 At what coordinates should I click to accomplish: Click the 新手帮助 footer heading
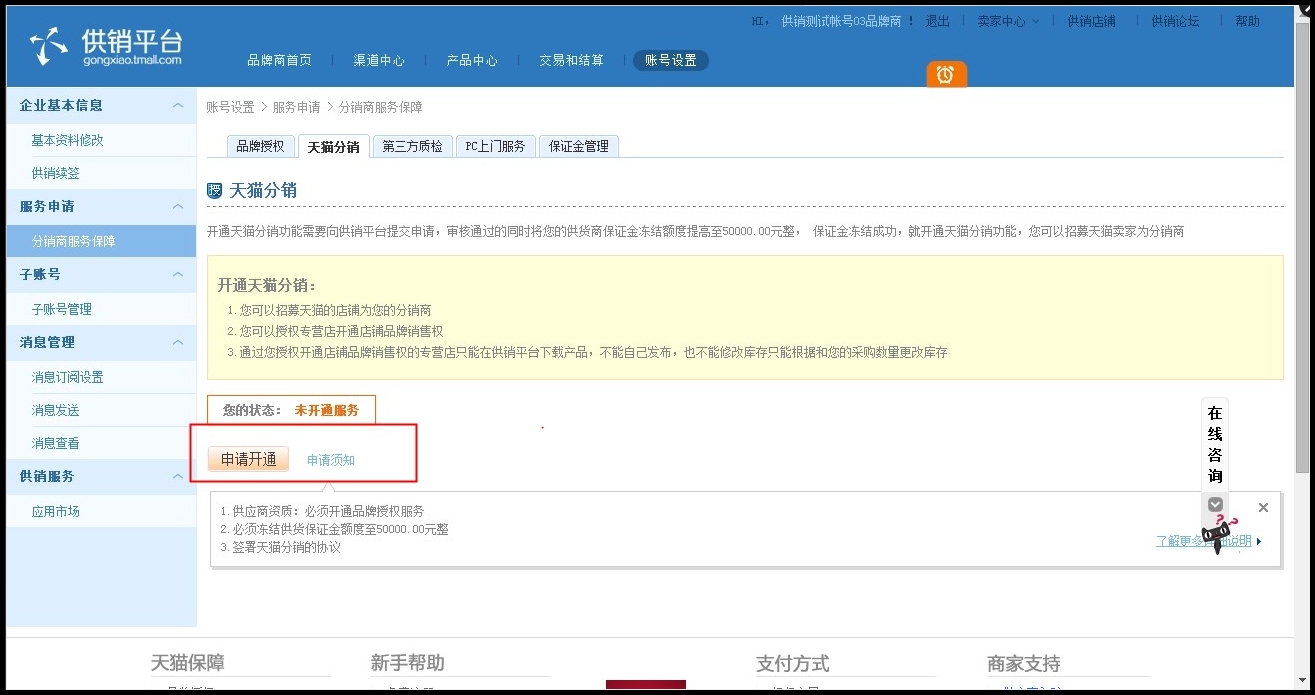point(408,663)
